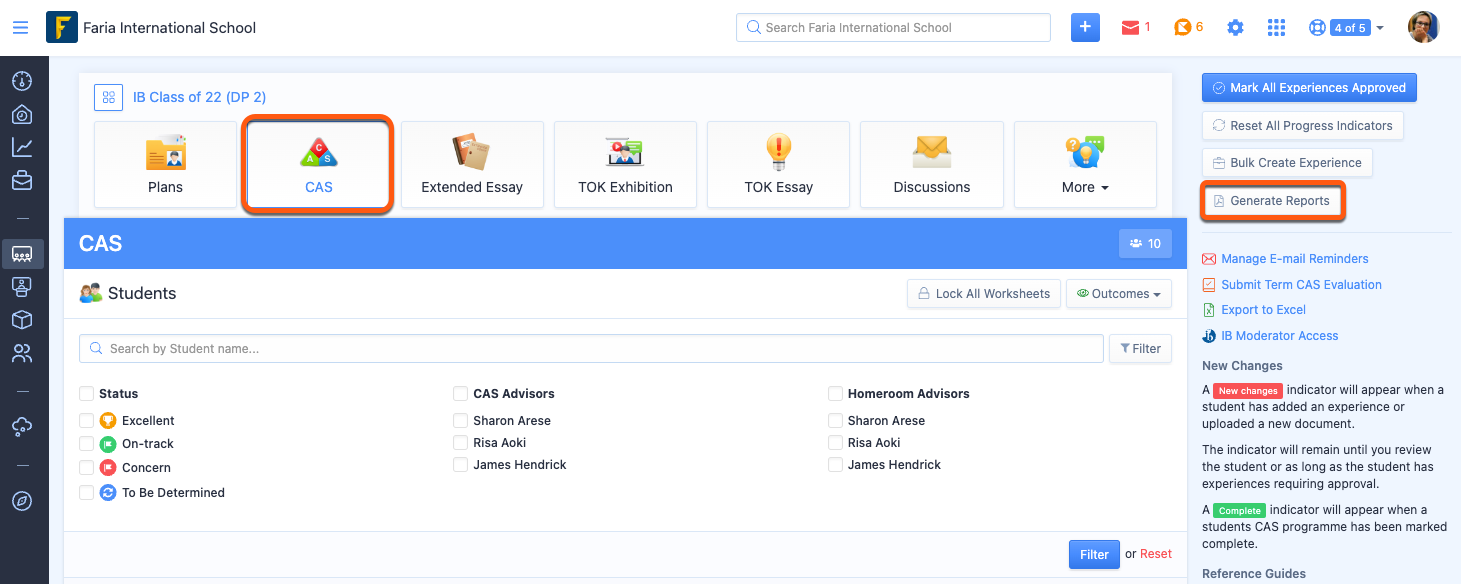Select the CAS tab

coord(319,165)
